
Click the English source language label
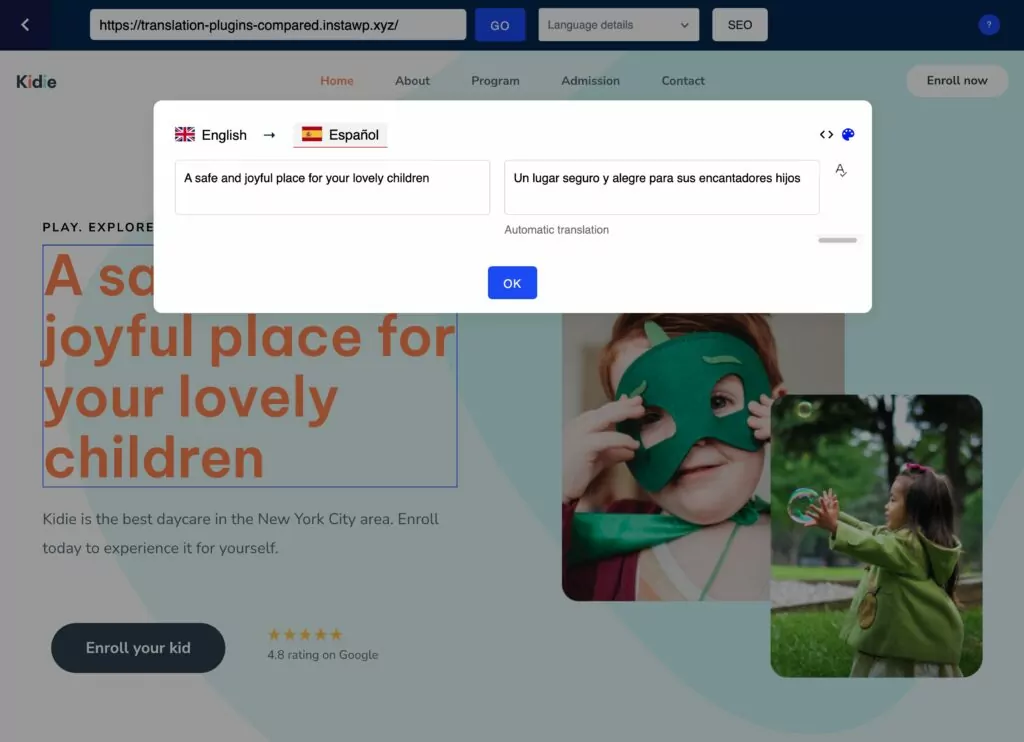tap(224, 135)
